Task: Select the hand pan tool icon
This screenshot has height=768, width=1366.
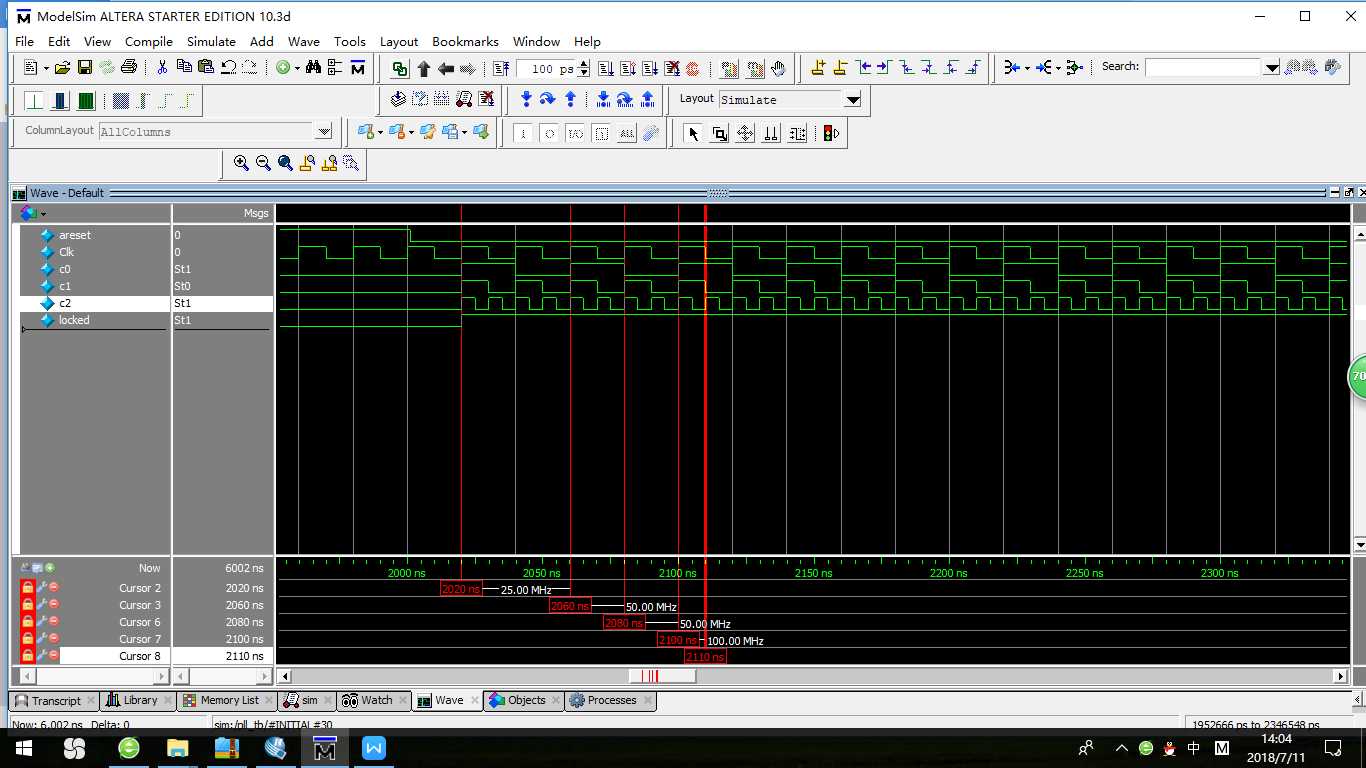Action: 778,68
